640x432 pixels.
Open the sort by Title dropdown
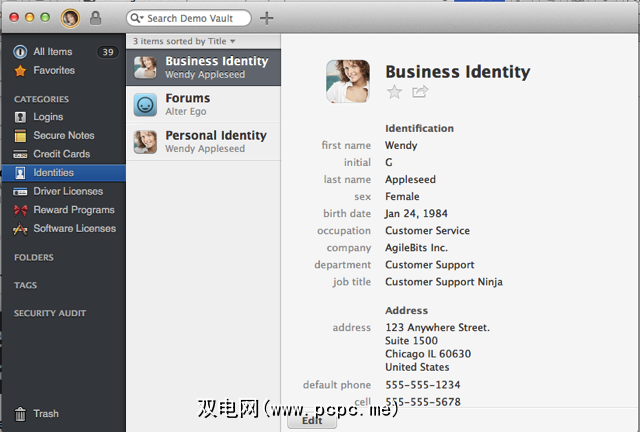pyautogui.click(x=184, y=41)
